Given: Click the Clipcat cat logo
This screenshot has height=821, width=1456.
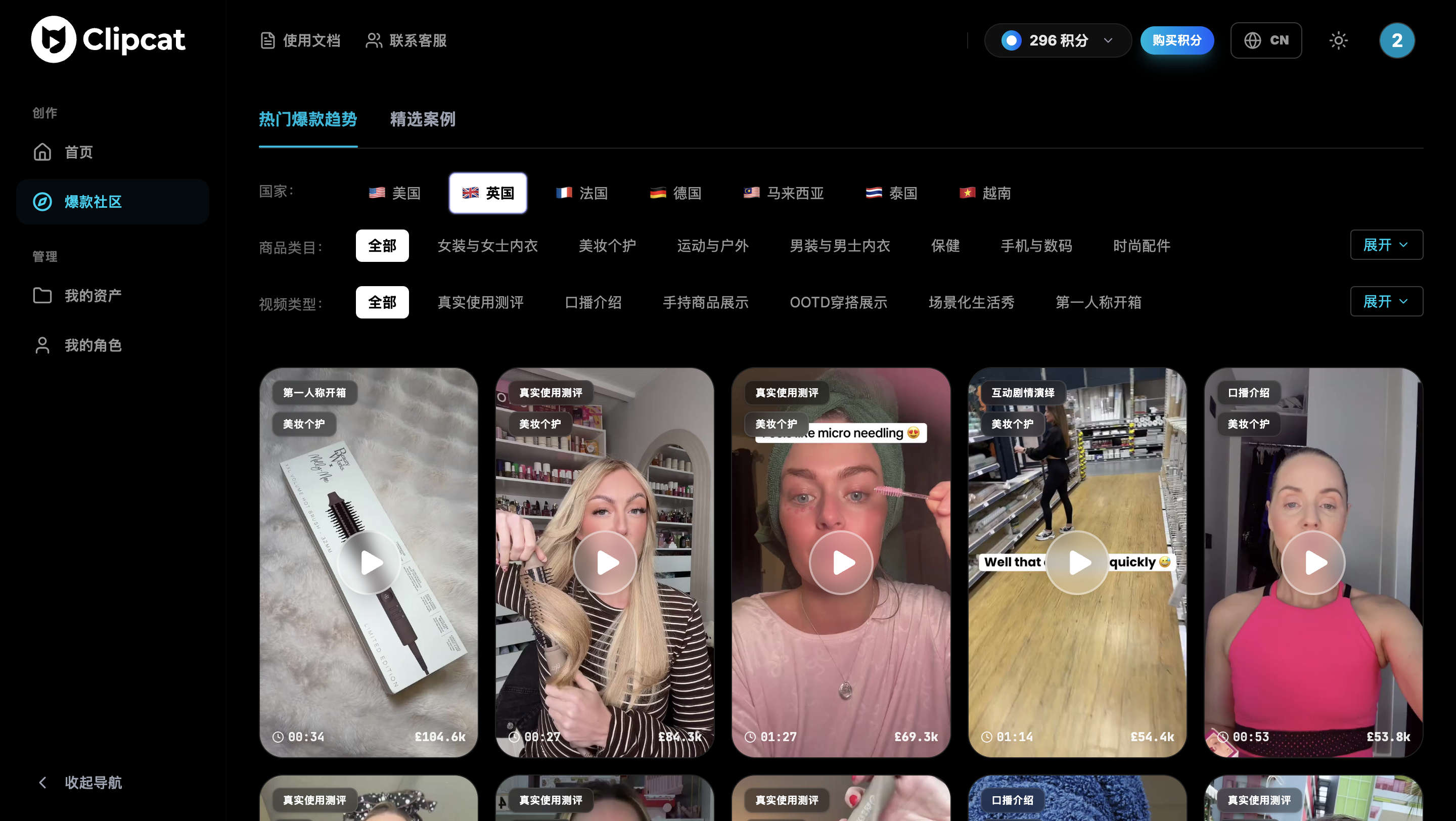Looking at the screenshot, I should point(53,39).
